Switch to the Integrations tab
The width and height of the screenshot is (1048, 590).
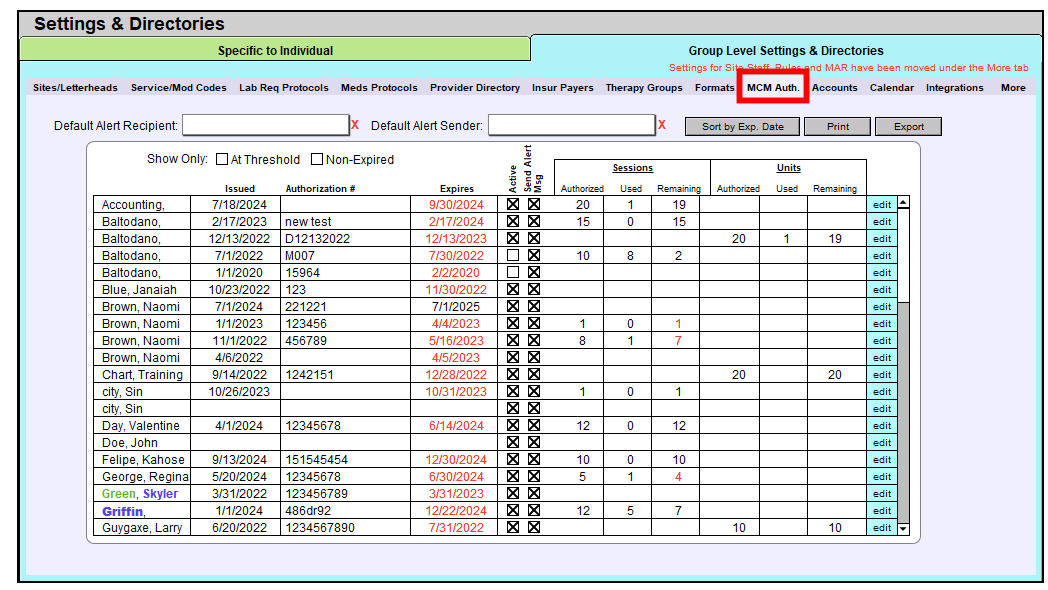click(953, 87)
